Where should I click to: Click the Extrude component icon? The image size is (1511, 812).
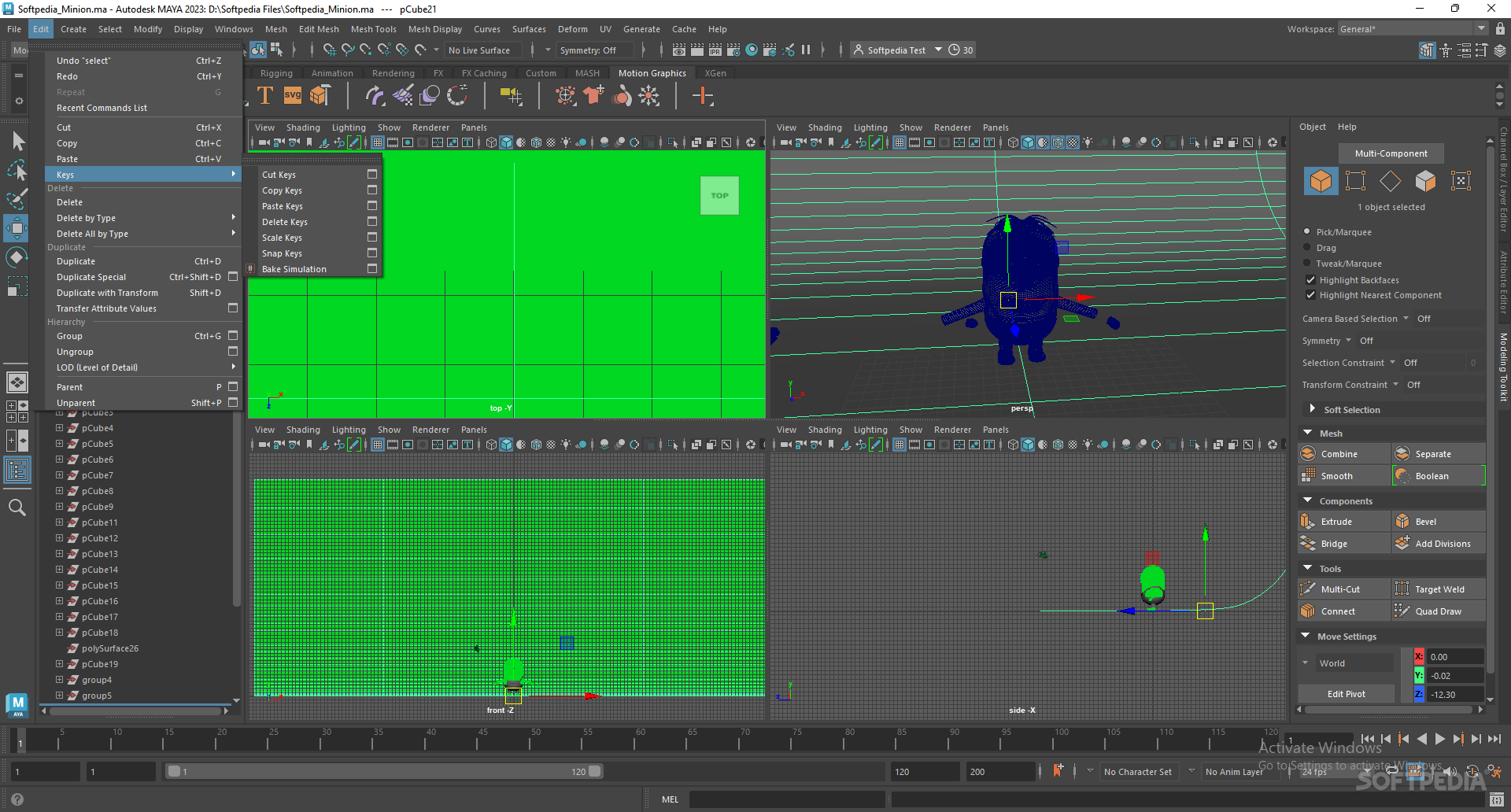[x=1309, y=522]
